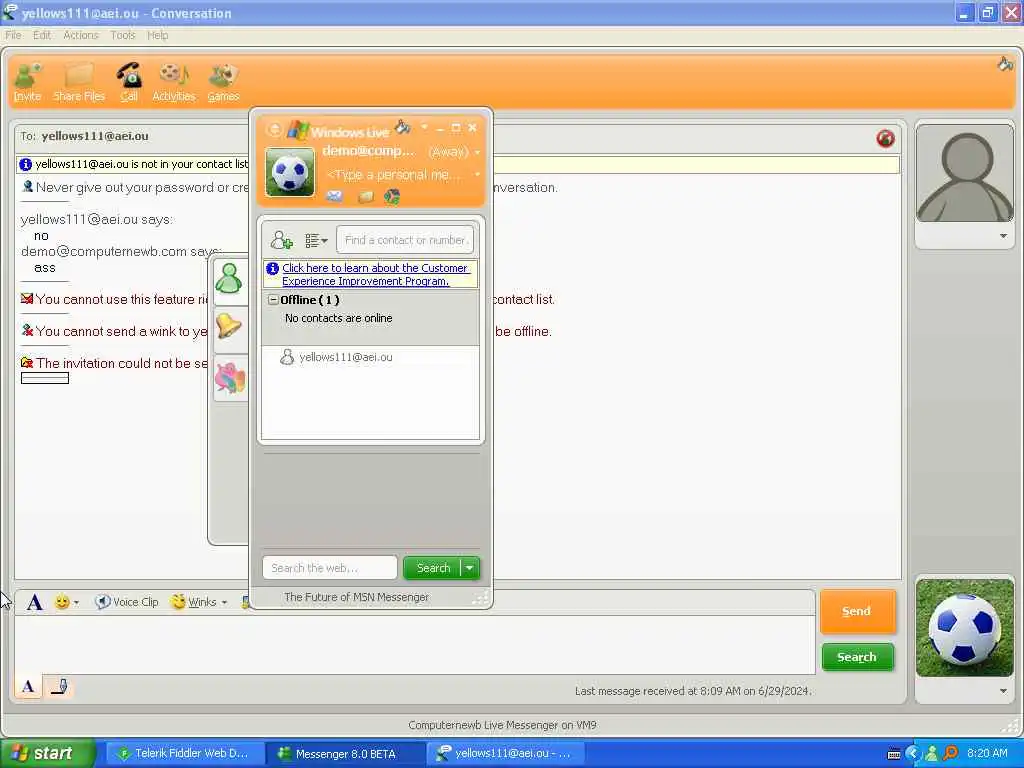The image size is (1024, 768).
Task: Open the Tools menu
Action: (123, 35)
